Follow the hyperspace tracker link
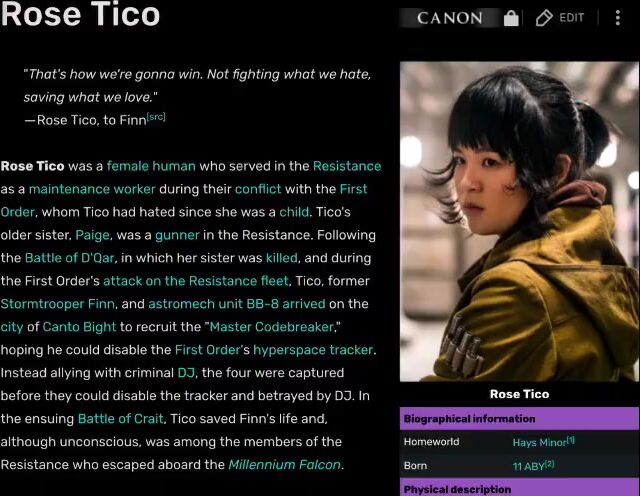The width and height of the screenshot is (640, 496). click(313, 350)
